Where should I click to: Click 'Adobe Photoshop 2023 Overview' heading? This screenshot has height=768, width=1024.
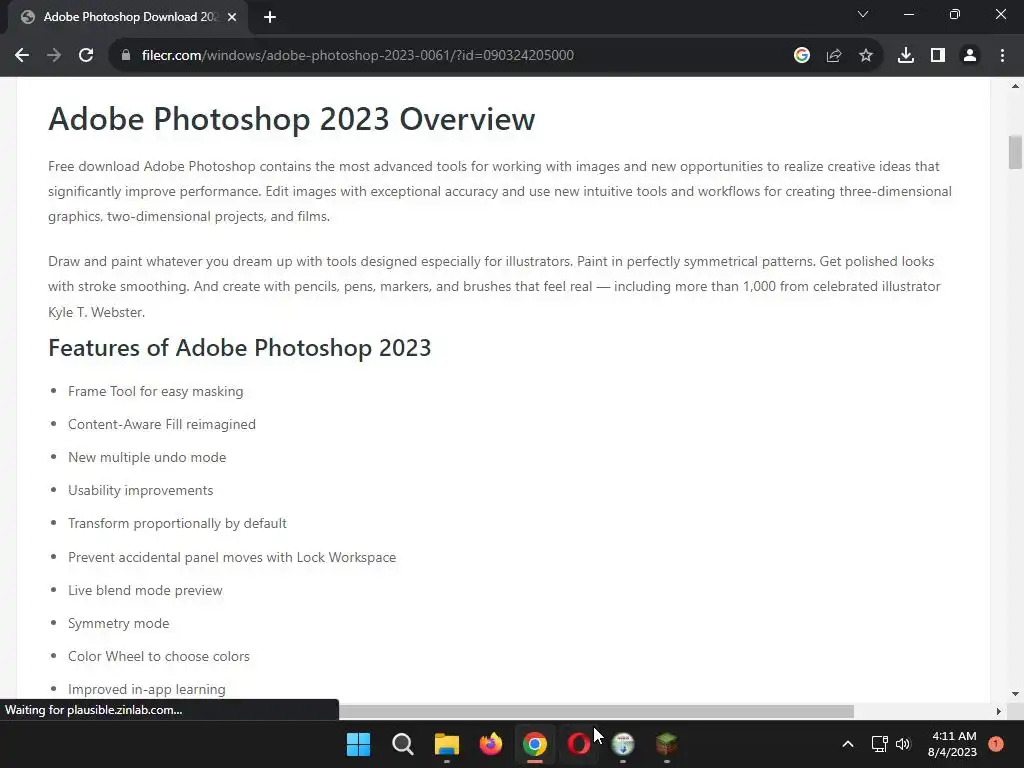click(291, 119)
